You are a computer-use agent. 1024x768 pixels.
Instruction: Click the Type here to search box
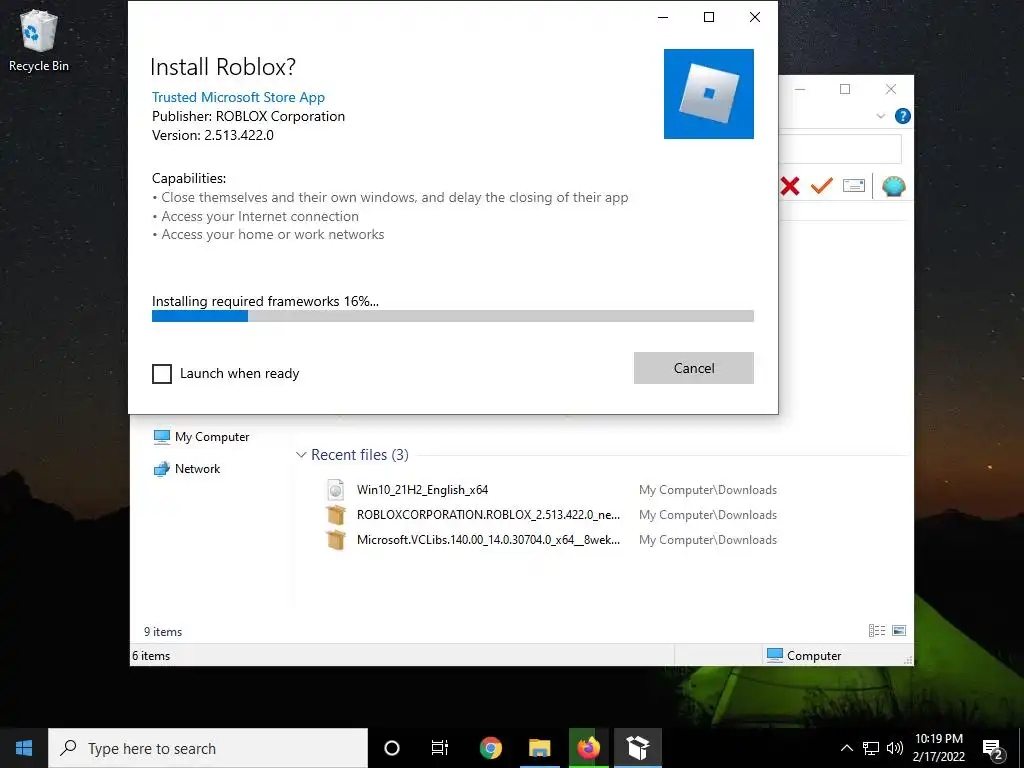pyautogui.click(x=208, y=748)
